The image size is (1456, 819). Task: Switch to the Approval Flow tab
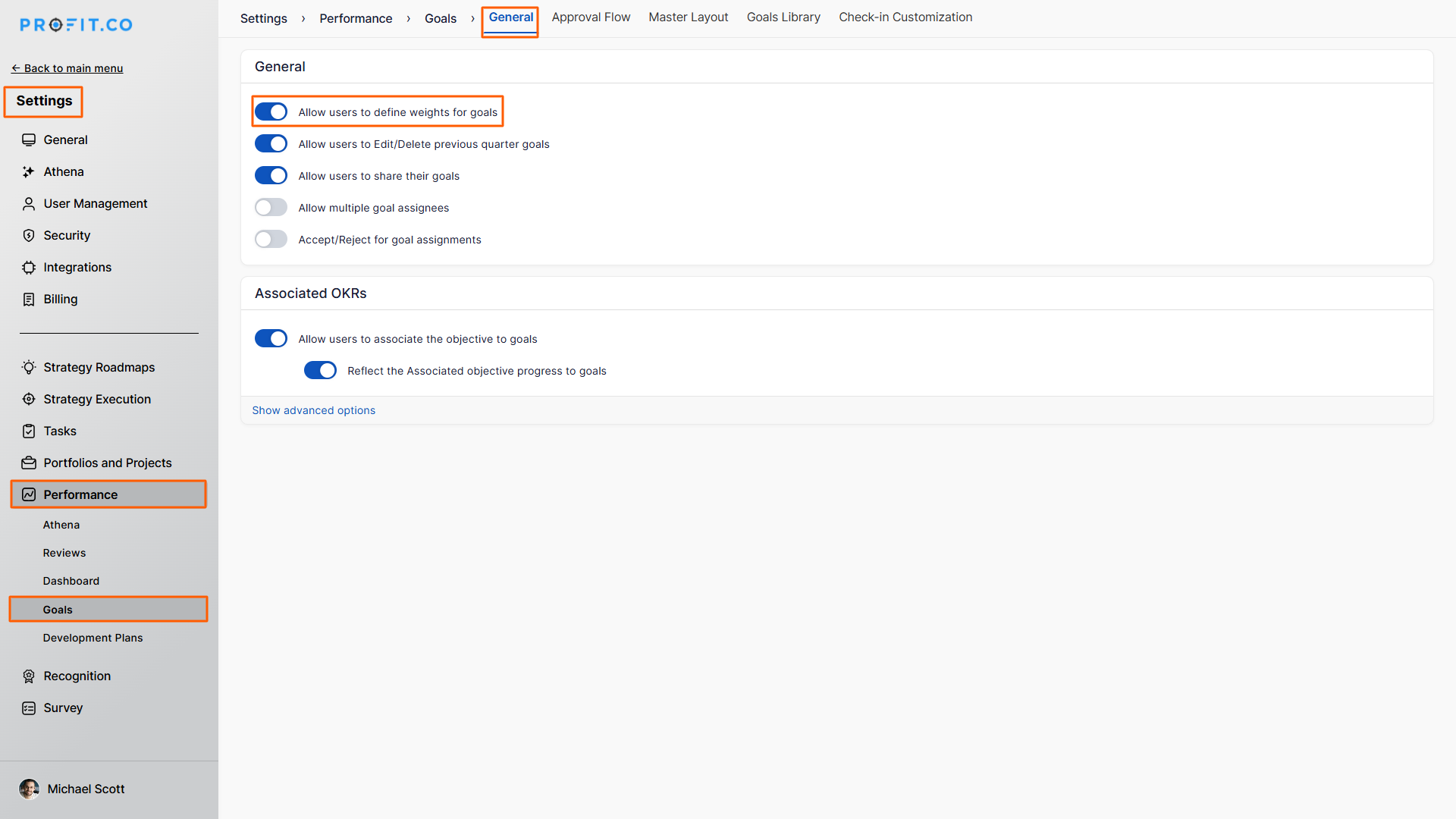tap(591, 17)
